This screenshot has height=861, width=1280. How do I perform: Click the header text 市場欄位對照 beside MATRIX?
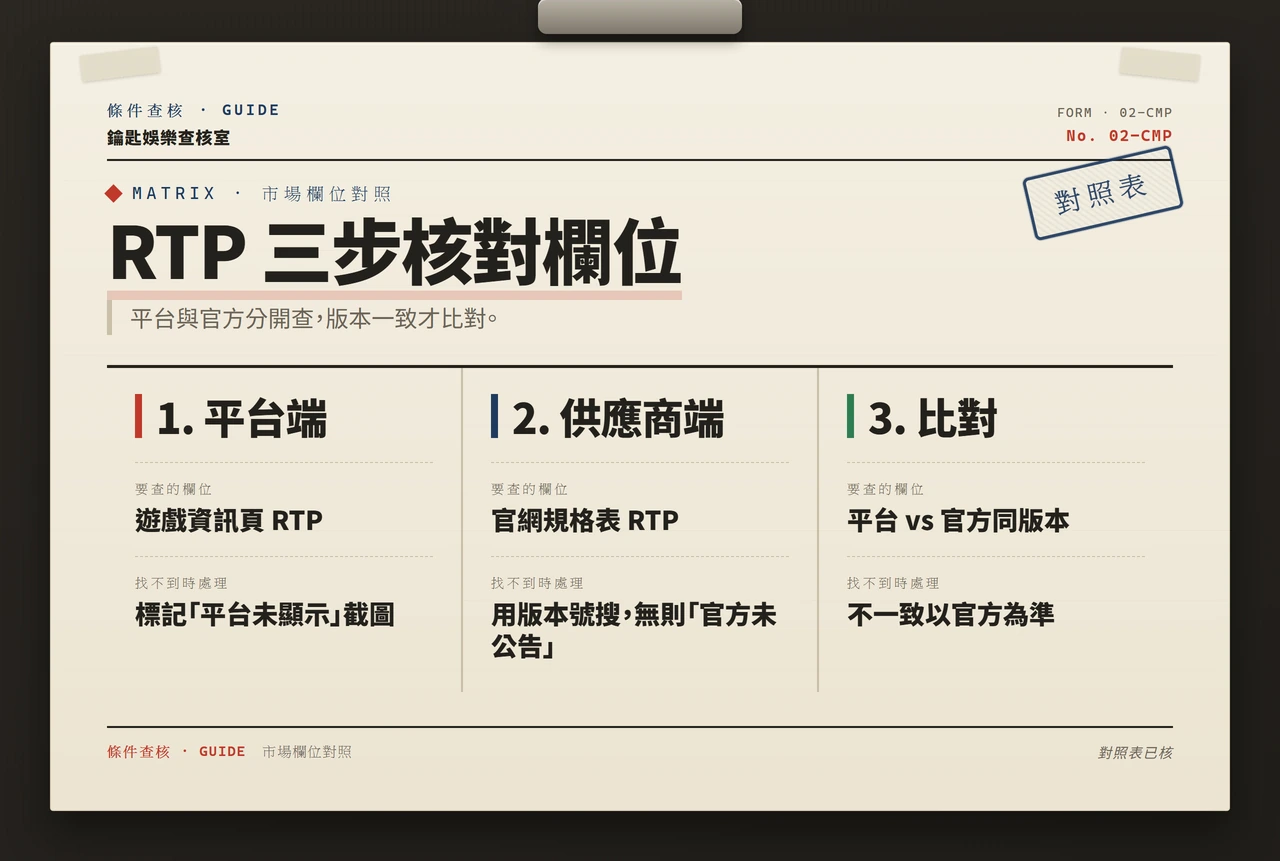tap(326, 194)
